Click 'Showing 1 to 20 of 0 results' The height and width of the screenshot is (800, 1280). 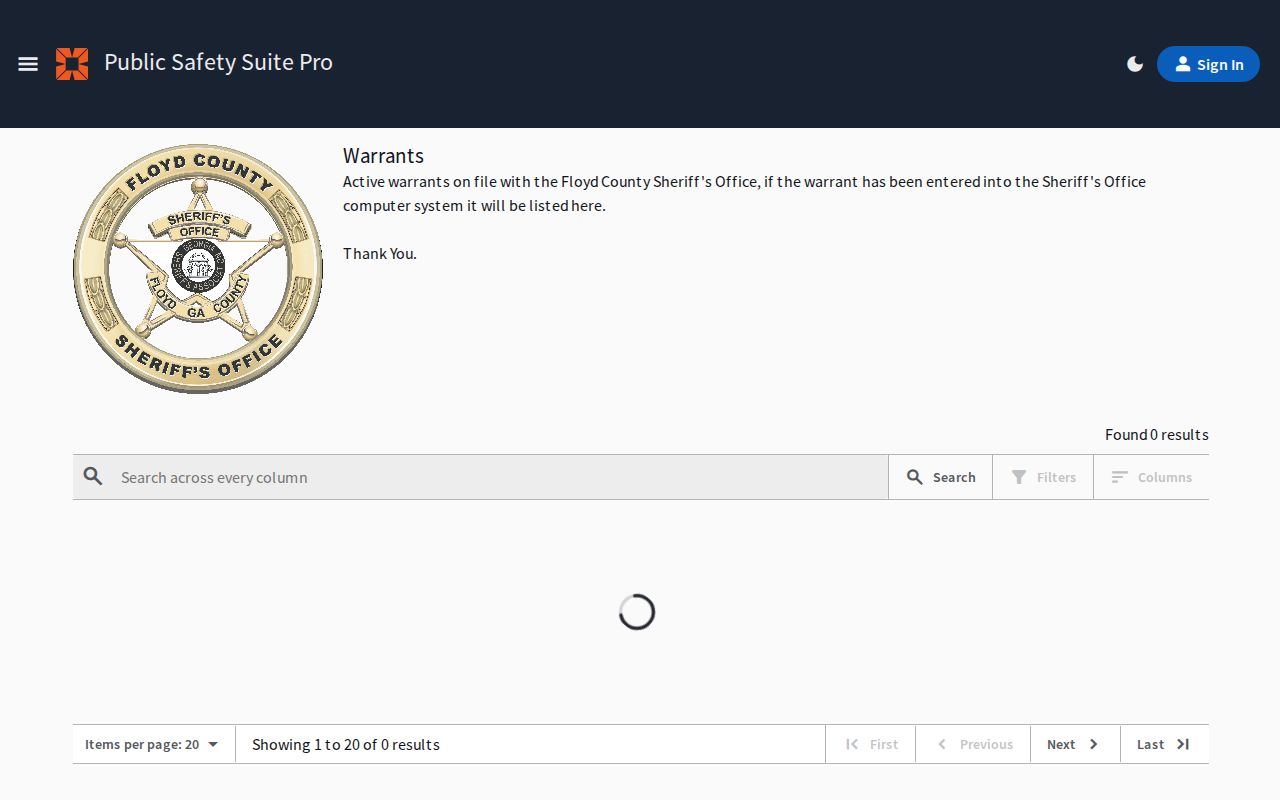tap(346, 744)
